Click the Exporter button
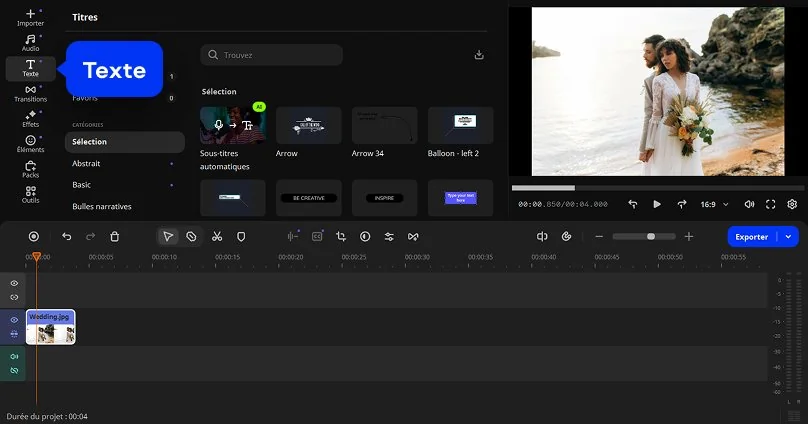 click(x=752, y=237)
